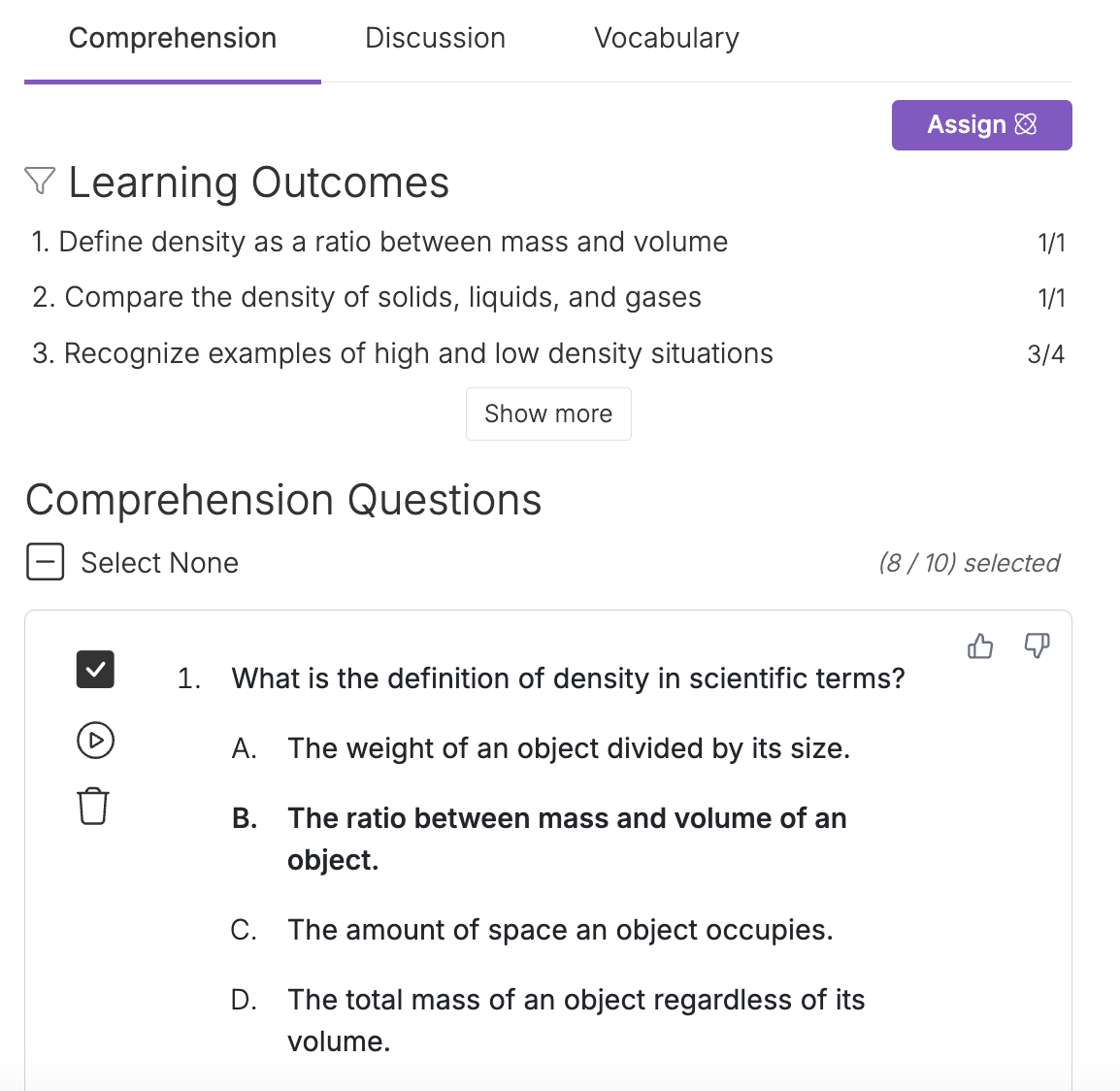Click the filter icon beside Learning Outcomes
This screenshot has height=1091, width=1120.
pyautogui.click(x=39, y=181)
